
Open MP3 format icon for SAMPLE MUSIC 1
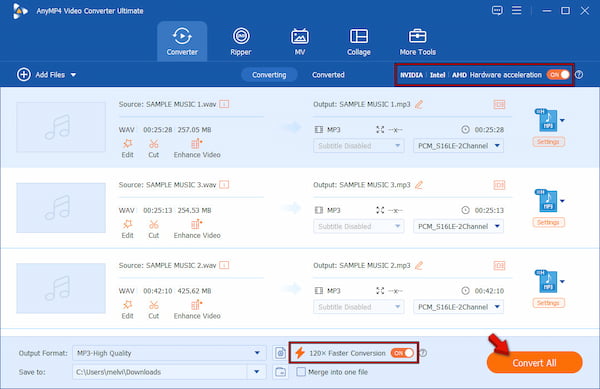546,120
